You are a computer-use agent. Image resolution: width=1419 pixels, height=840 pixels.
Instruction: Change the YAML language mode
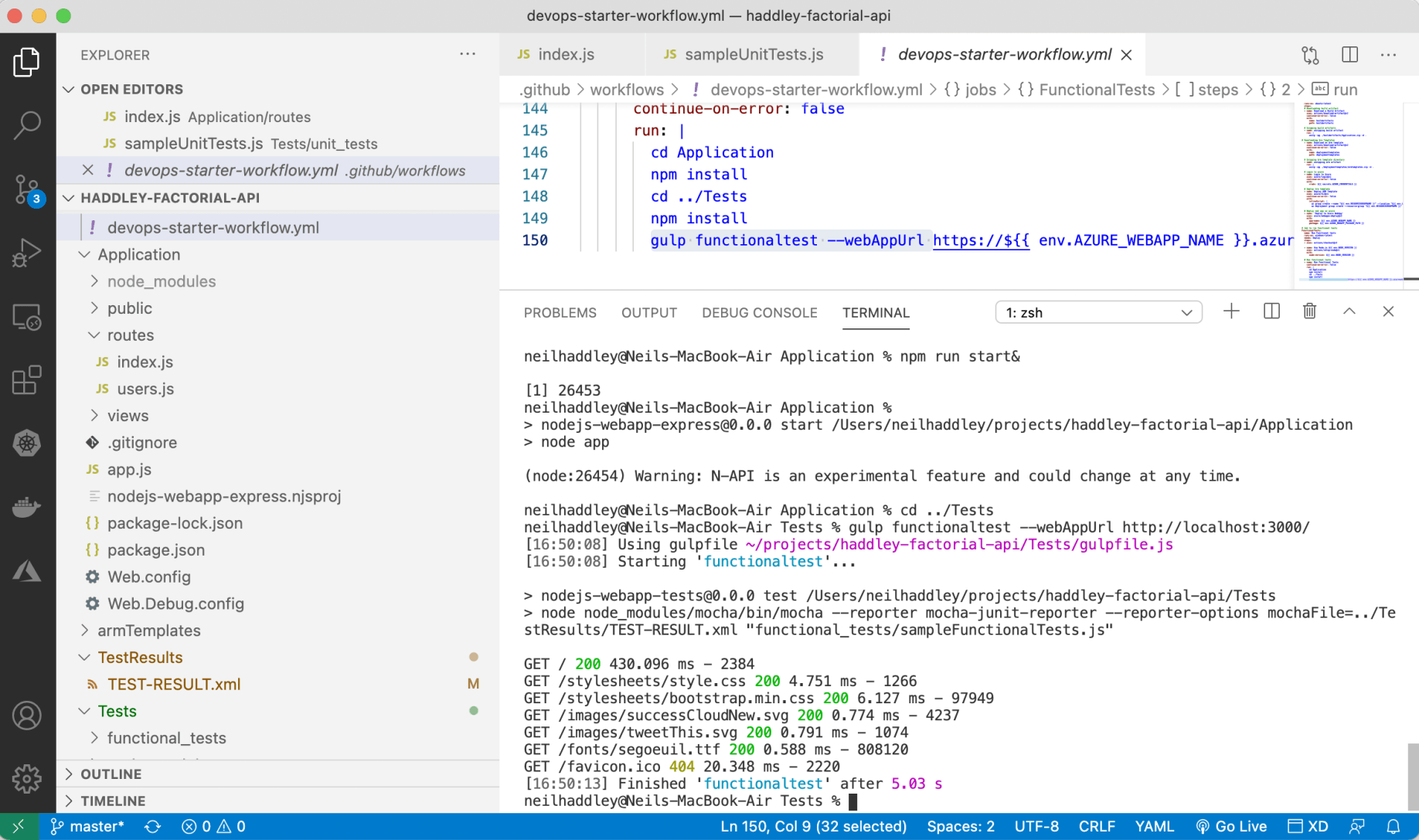point(1154,826)
